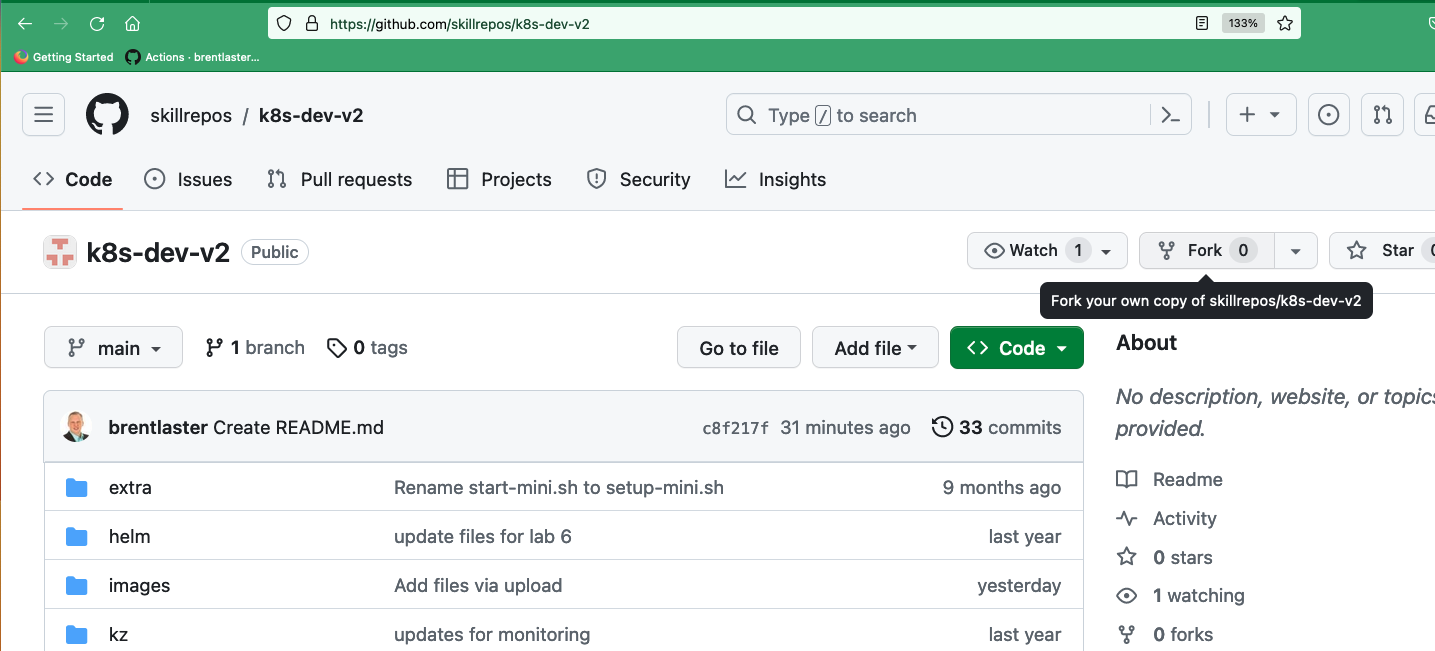Click the book icon beside Readme
1435x651 pixels.
pos(1127,479)
